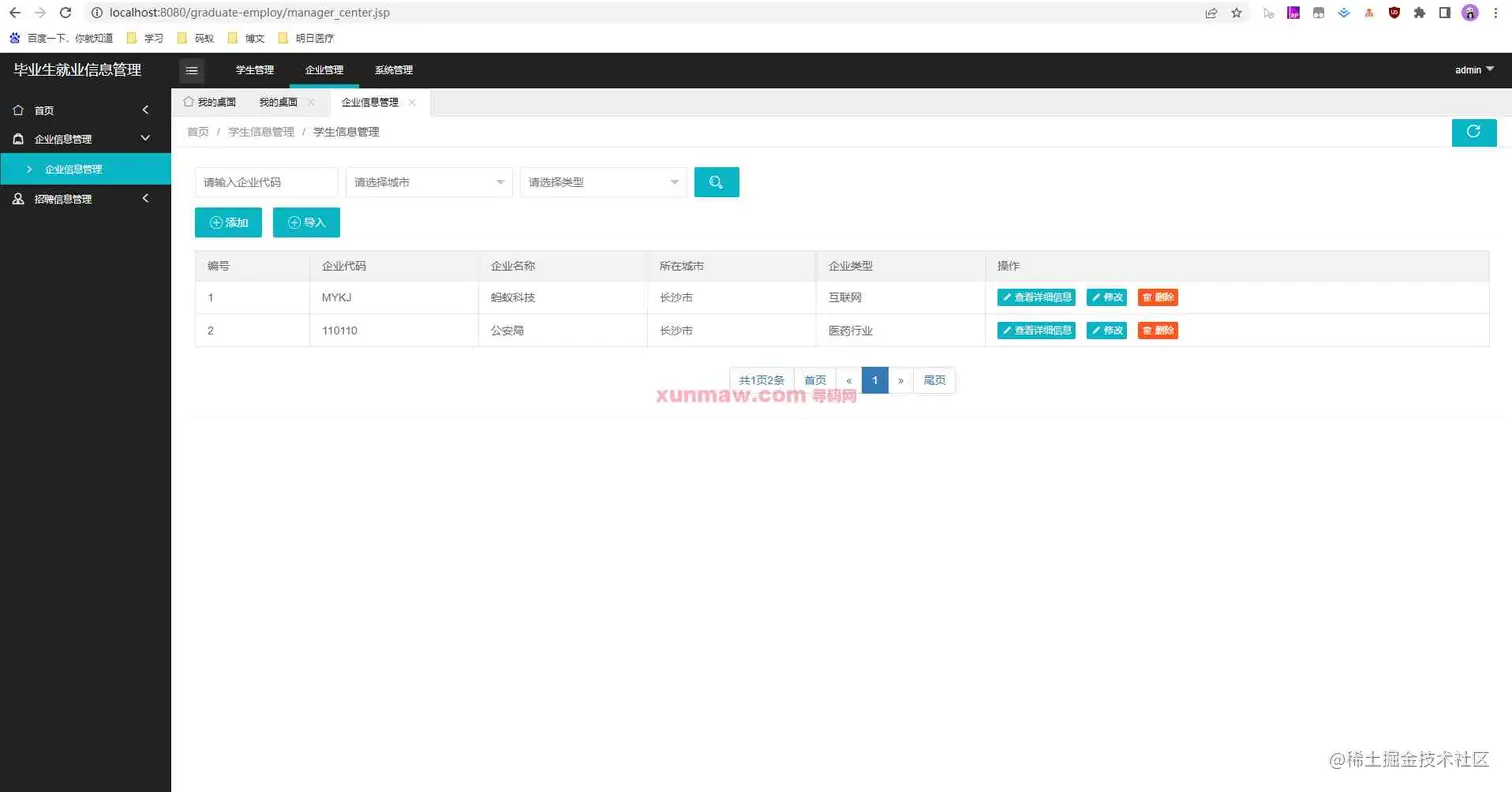Image resolution: width=1512 pixels, height=792 pixels.
Task: Click the 首页 pagination button
Action: (x=815, y=380)
